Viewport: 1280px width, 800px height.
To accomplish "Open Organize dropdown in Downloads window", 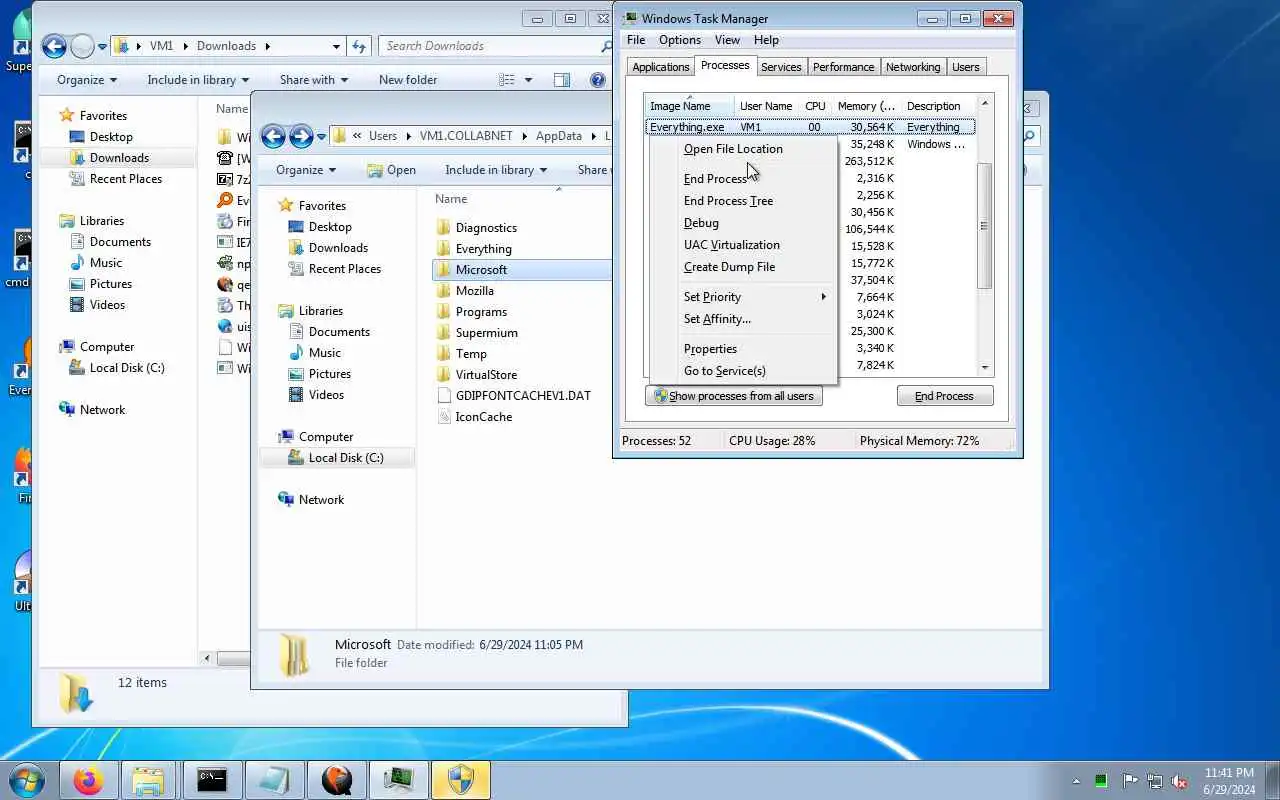I will point(87,80).
